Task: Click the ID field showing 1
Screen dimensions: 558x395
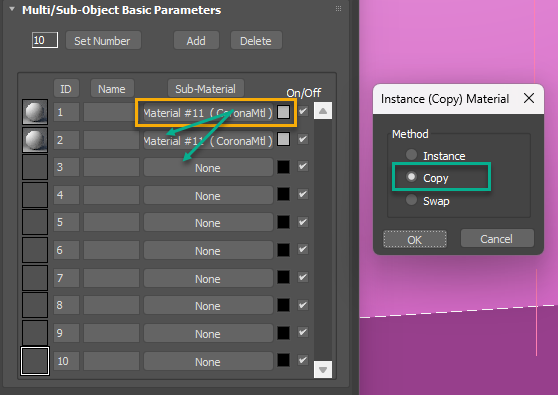Action: 66,112
